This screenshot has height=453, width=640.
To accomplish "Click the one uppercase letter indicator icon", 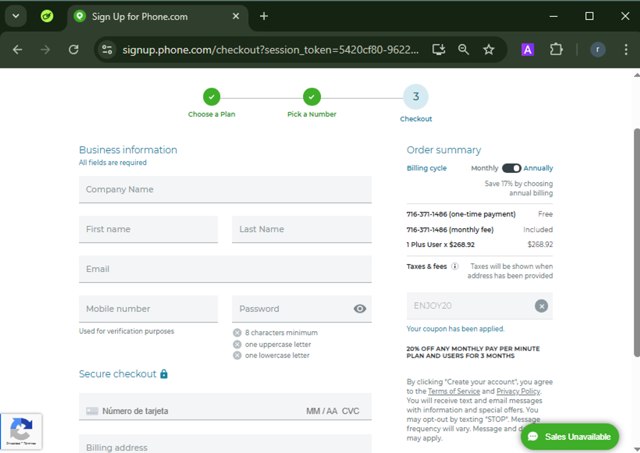I will pyautogui.click(x=237, y=344).
